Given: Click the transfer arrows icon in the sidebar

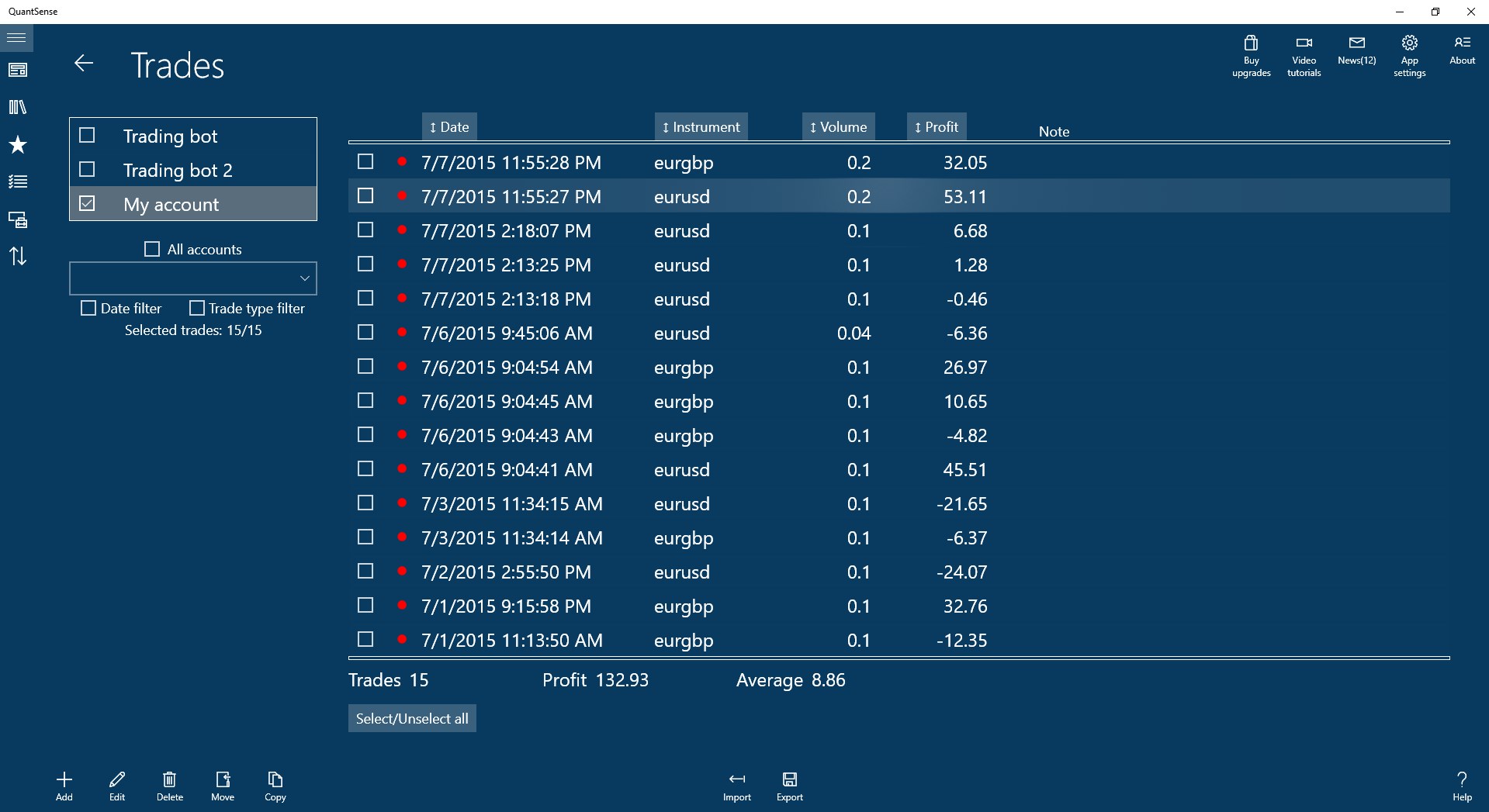Looking at the screenshot, I should click(16, 257).
